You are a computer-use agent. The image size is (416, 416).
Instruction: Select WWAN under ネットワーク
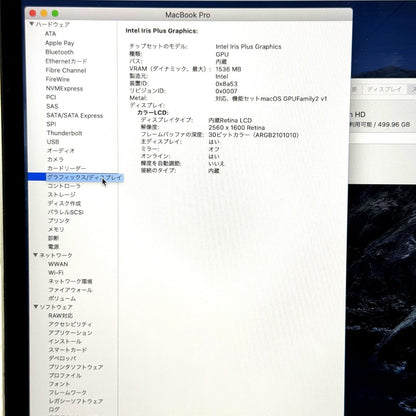(x=58, y=264)
